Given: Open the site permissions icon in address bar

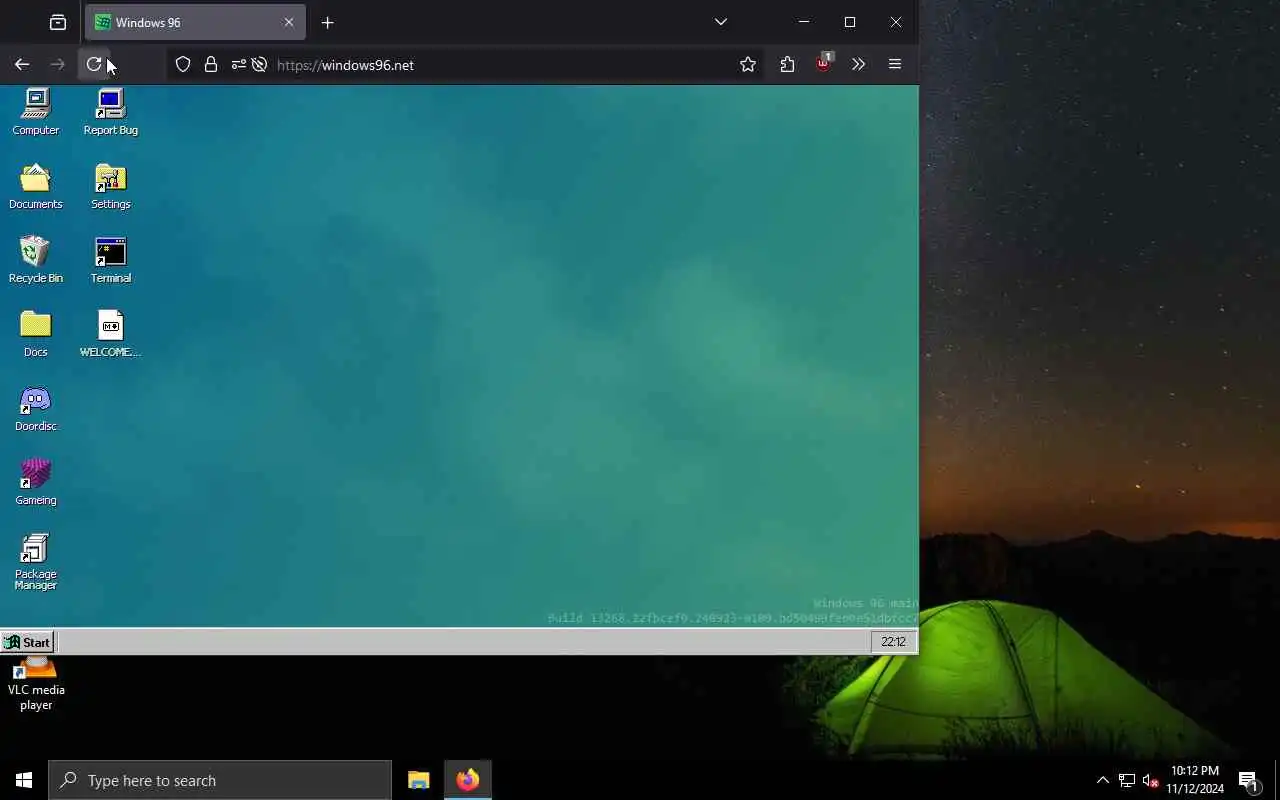Looking at the screenshot, I should click(x=238, y=64).
